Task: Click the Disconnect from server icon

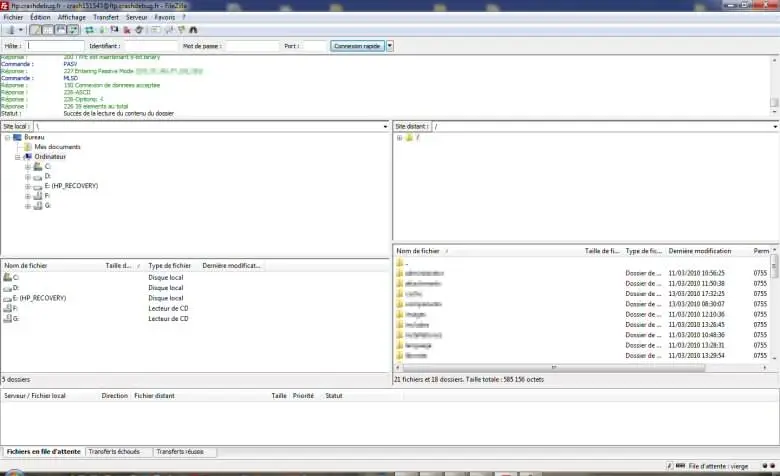Action: tap(127, 30)
